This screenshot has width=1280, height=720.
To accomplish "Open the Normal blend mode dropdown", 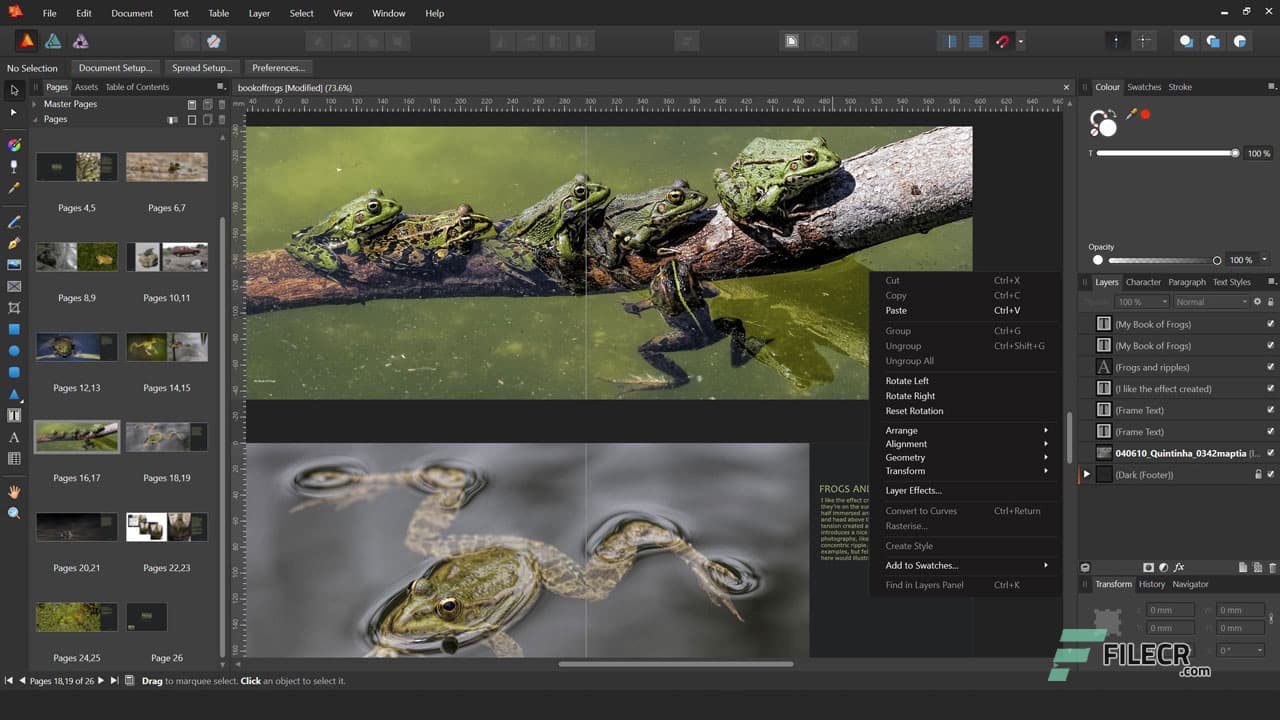I will (x=1210, y=302).
